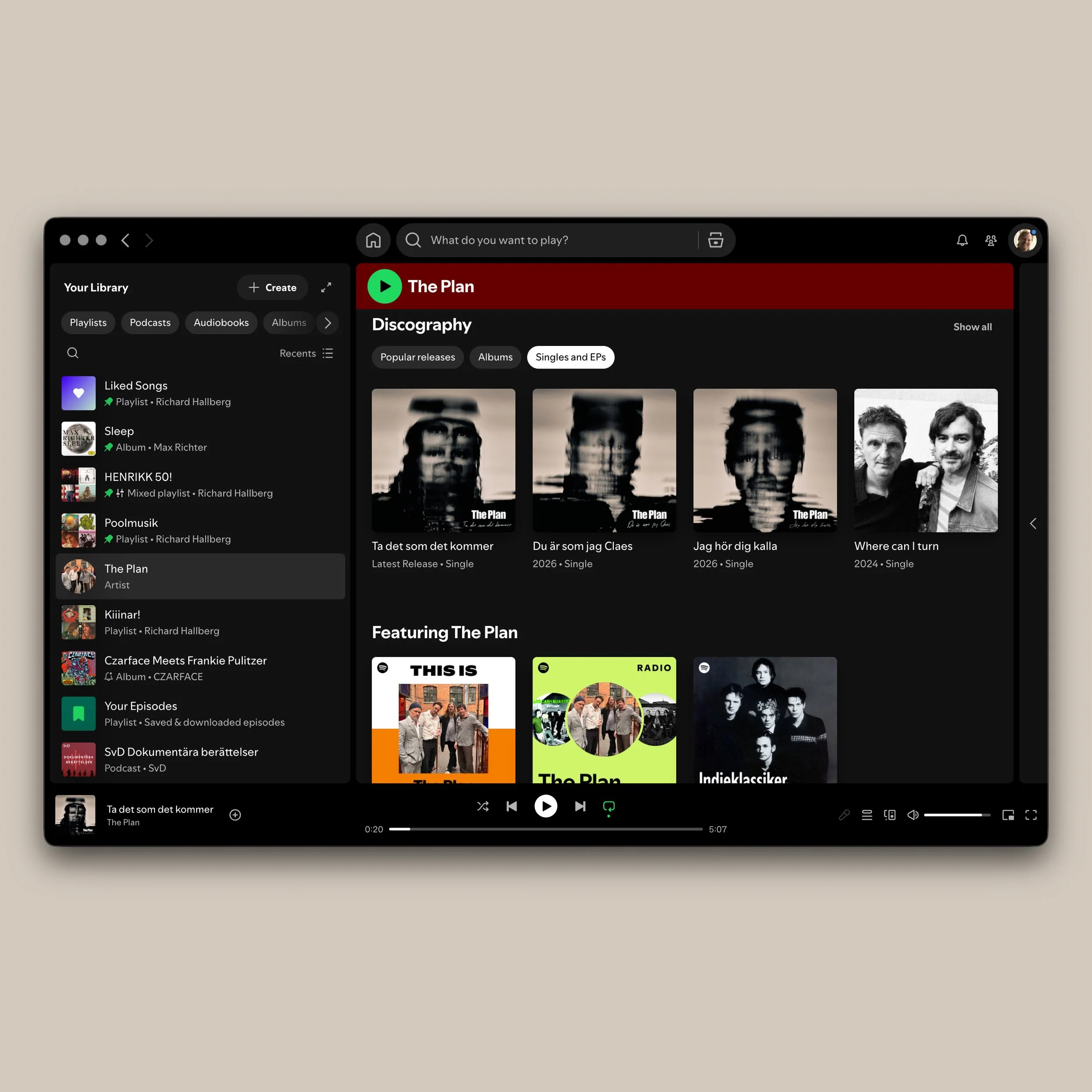Go to Home via the house icon

pos(373,240)
